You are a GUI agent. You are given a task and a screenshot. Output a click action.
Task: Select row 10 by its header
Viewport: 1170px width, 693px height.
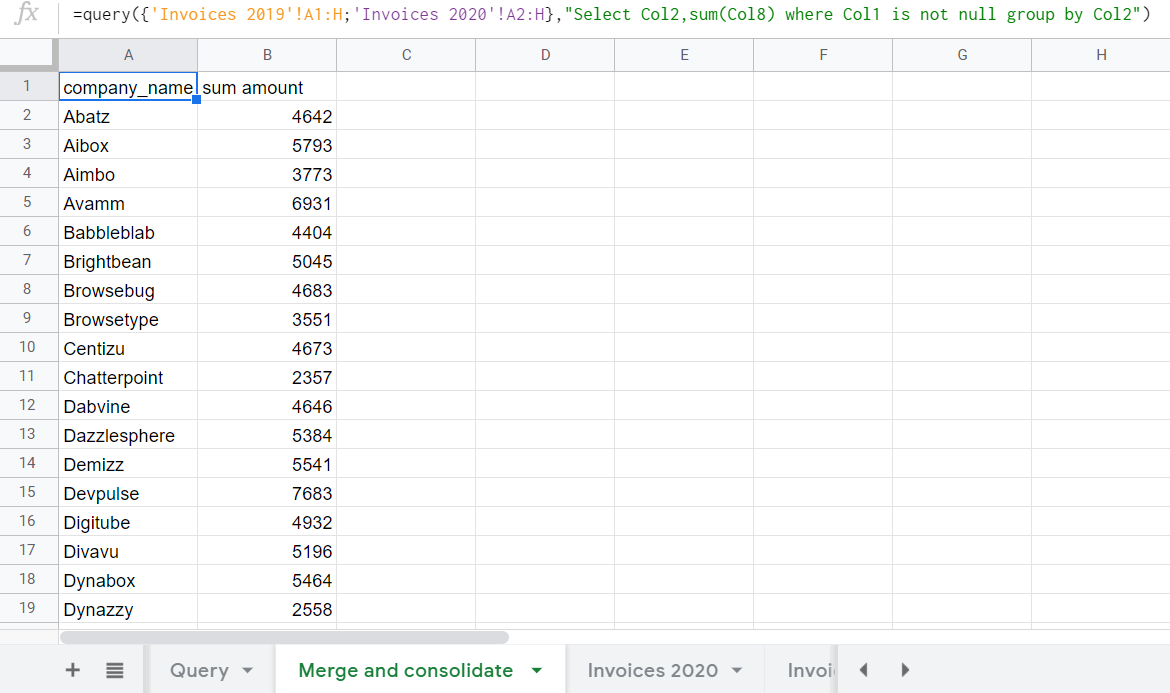[x=29, y=348]
